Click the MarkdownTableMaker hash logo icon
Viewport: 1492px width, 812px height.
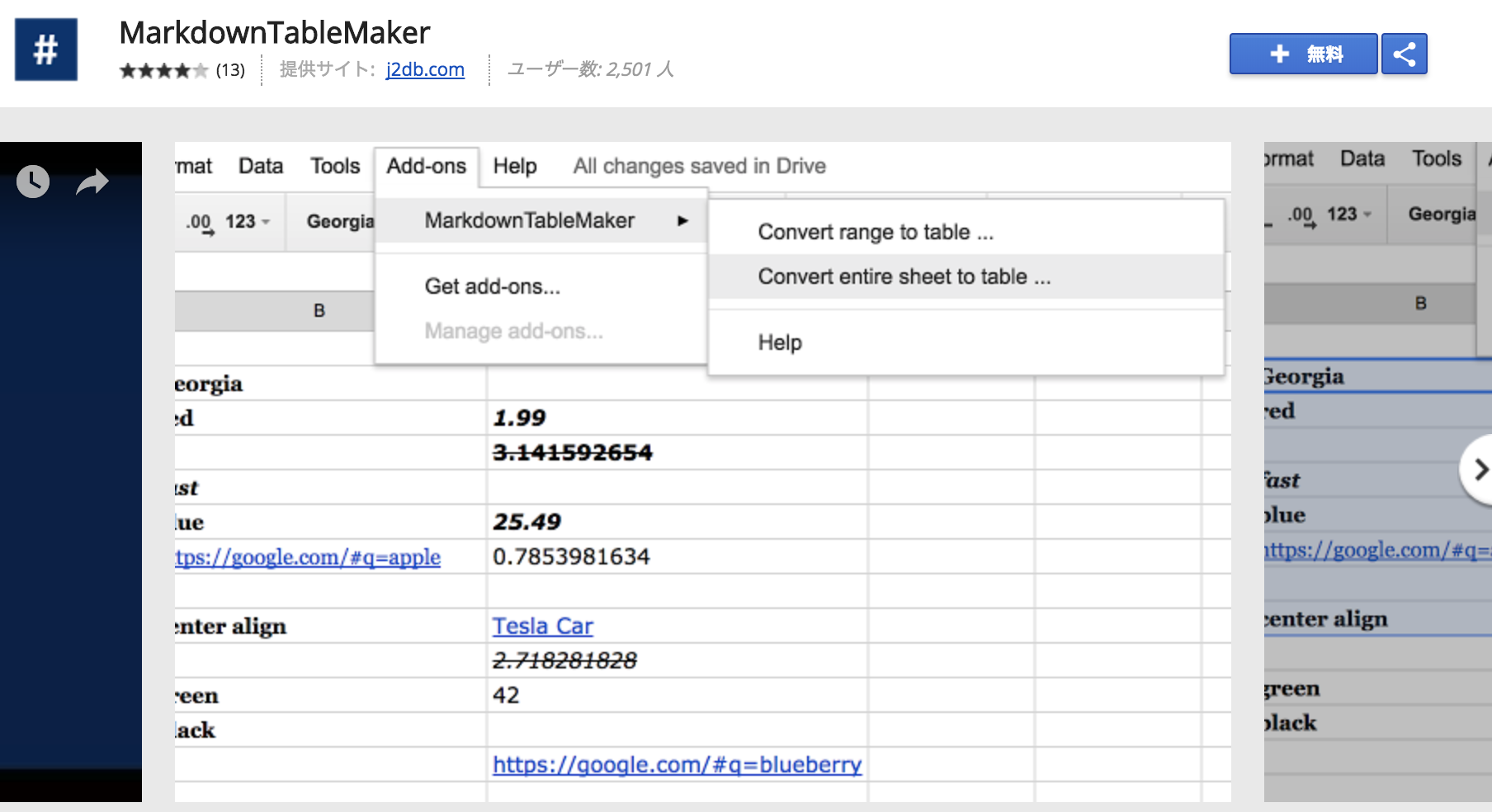pos(45,50)
